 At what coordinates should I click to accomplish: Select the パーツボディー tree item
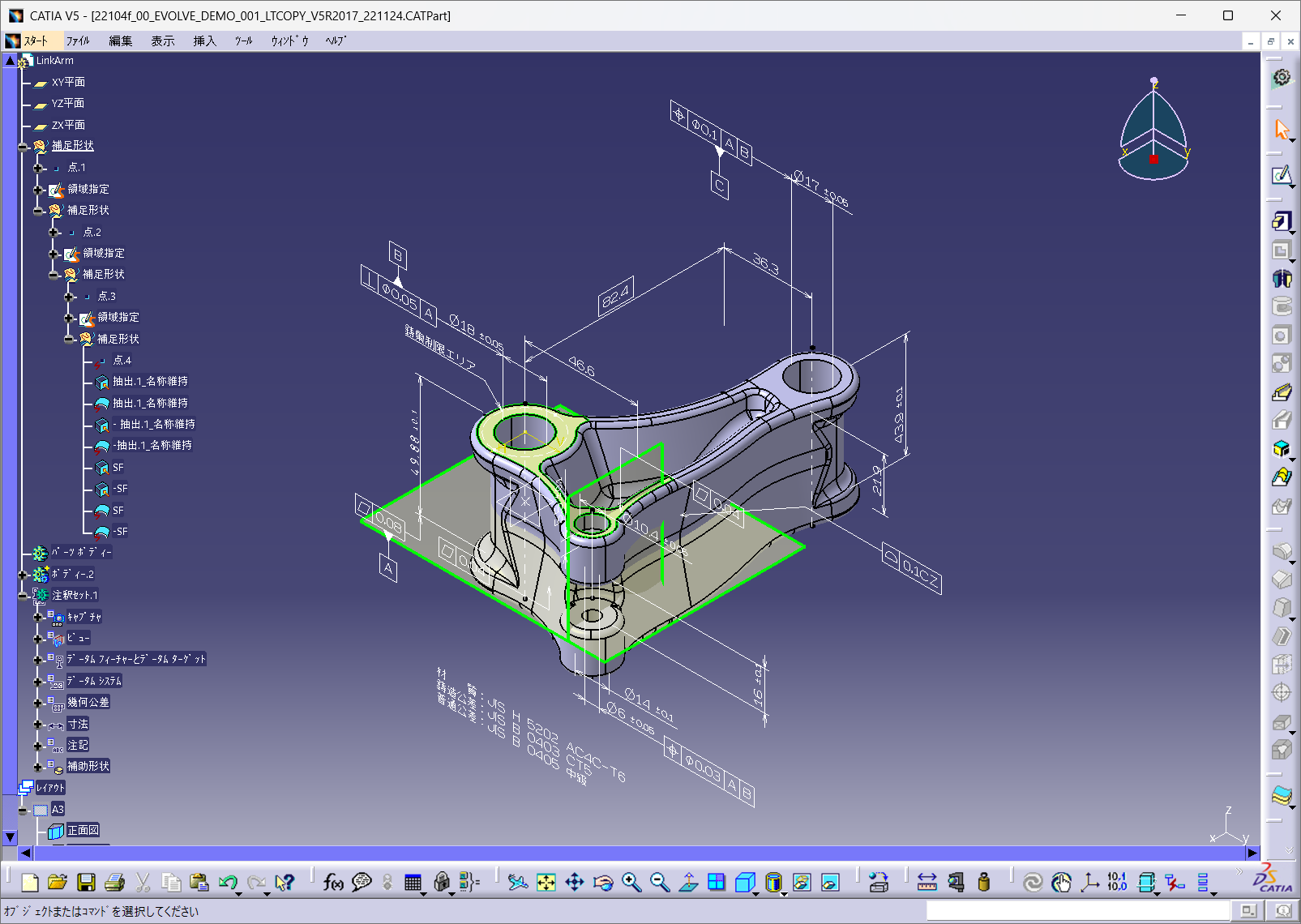[x=81, y=553]
